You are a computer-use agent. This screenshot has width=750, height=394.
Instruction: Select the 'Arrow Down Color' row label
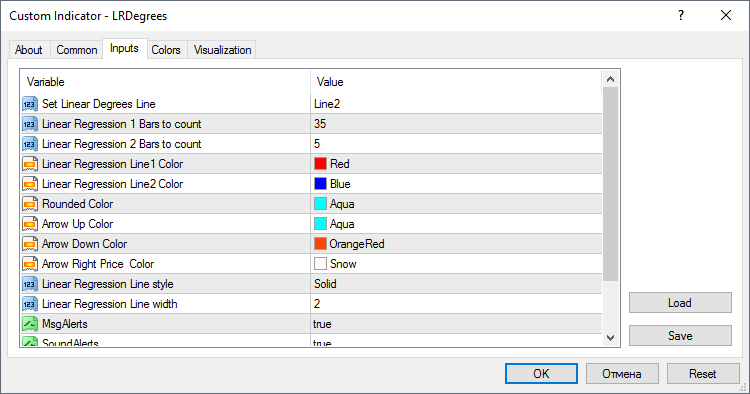(x=85, y=244)
